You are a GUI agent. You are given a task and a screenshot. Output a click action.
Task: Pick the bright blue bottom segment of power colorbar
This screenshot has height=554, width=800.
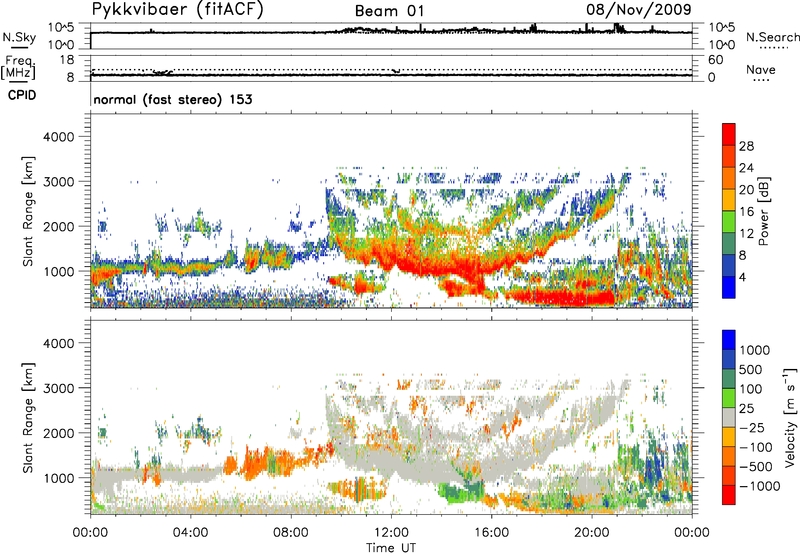click(x=729, y=288)
